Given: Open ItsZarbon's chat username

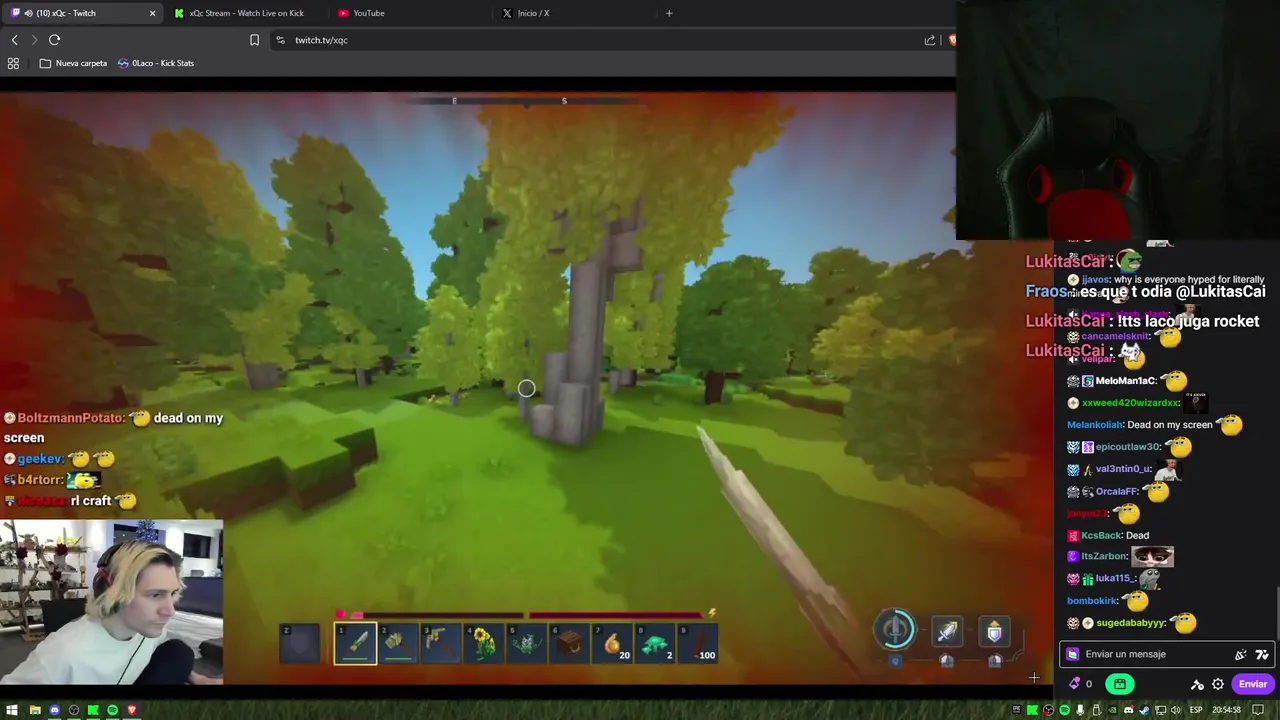Looking at the screenshot, I should [x=1105, y=556].
